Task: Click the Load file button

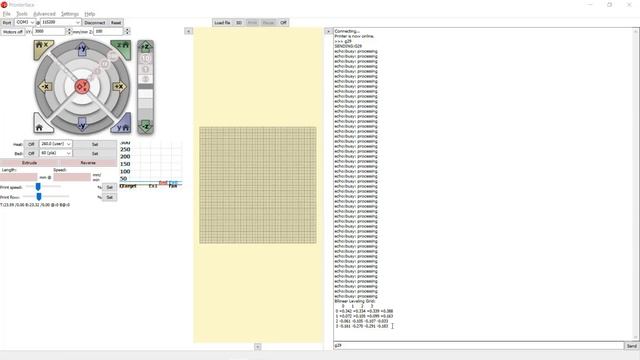Action: [222, 22]
